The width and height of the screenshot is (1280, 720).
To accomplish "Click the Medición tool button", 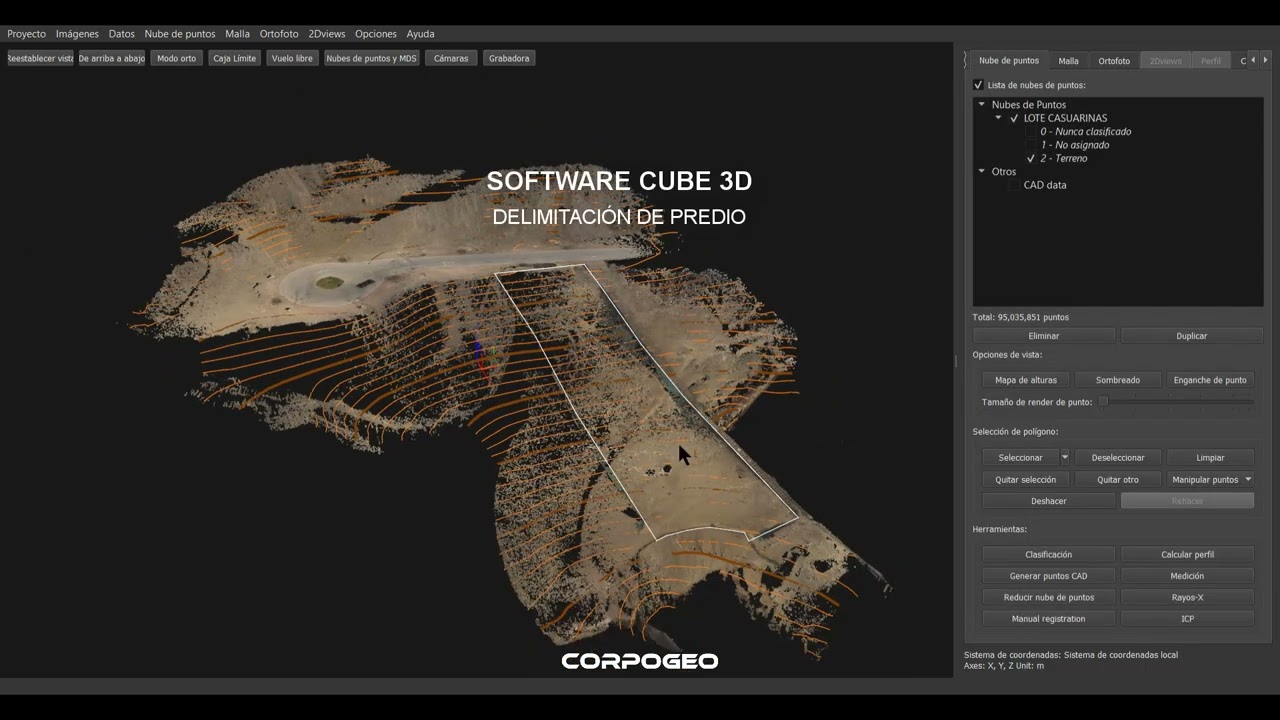I will 1187,576.
